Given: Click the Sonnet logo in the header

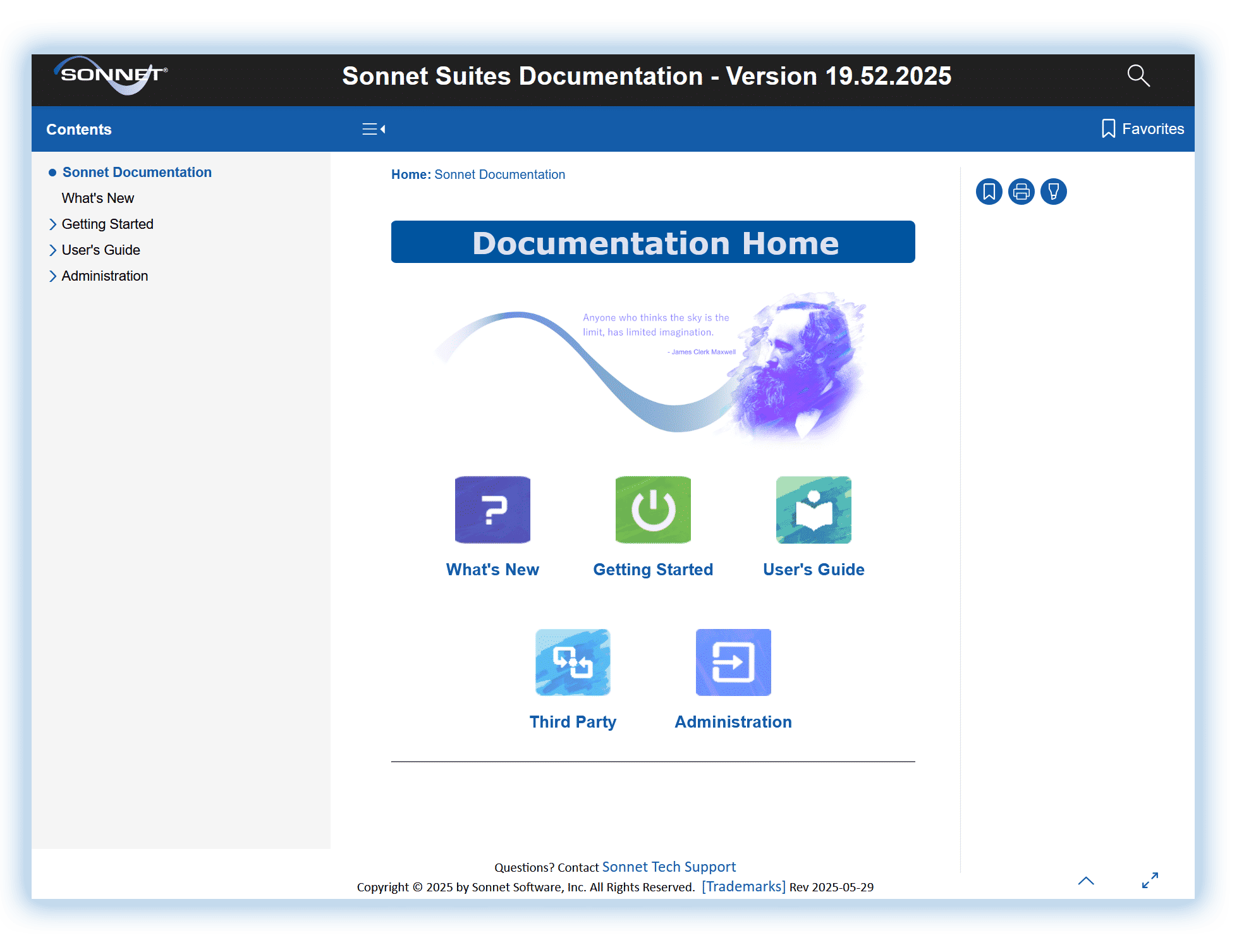Looking at the screenshot, I should click(x=111, y=75).
